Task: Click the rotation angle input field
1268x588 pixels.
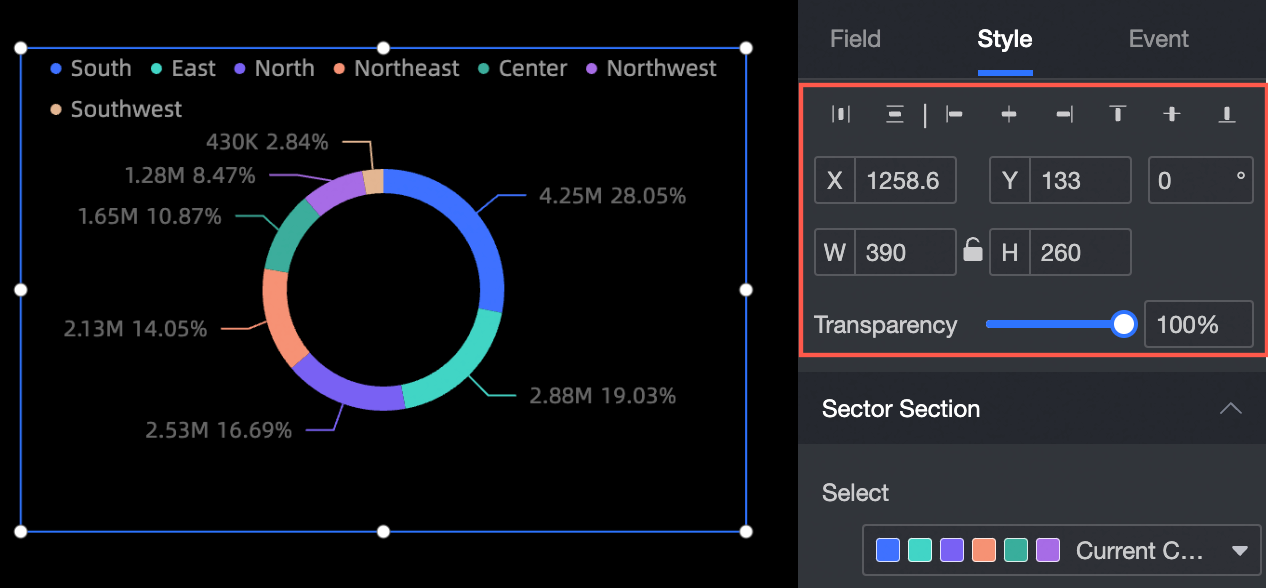Action: [x=1200, y=180]
